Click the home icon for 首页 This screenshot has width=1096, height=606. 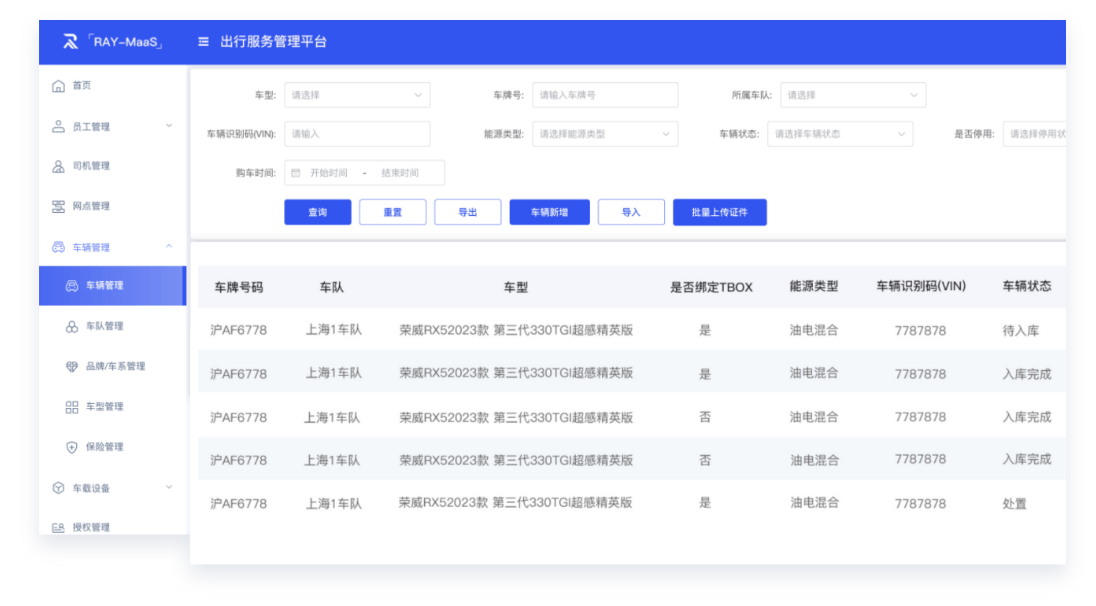pyautogui.click(x=58, y=86)
